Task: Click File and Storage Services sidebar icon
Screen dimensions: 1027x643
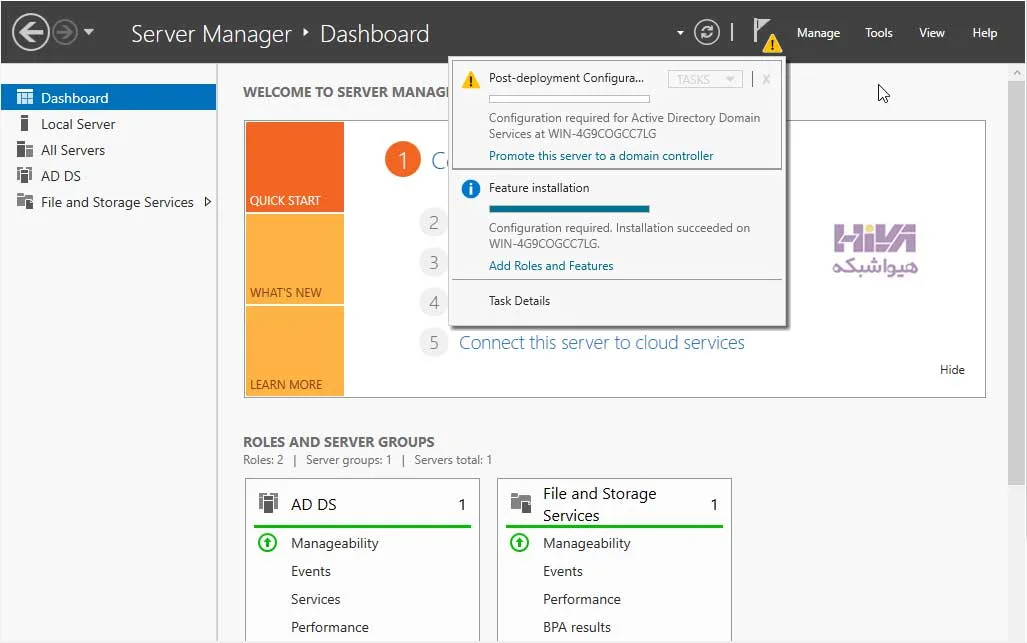Action: pyautogui.click(x=25, y=201)
